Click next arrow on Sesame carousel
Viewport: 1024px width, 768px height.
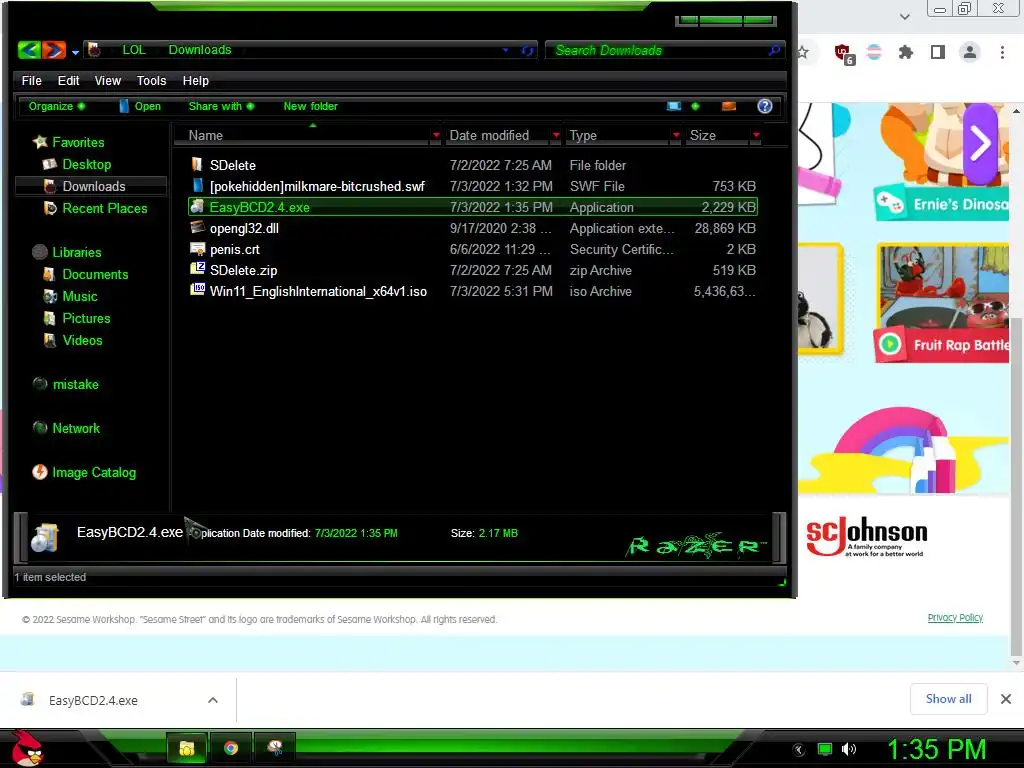[x=980, y=143]
